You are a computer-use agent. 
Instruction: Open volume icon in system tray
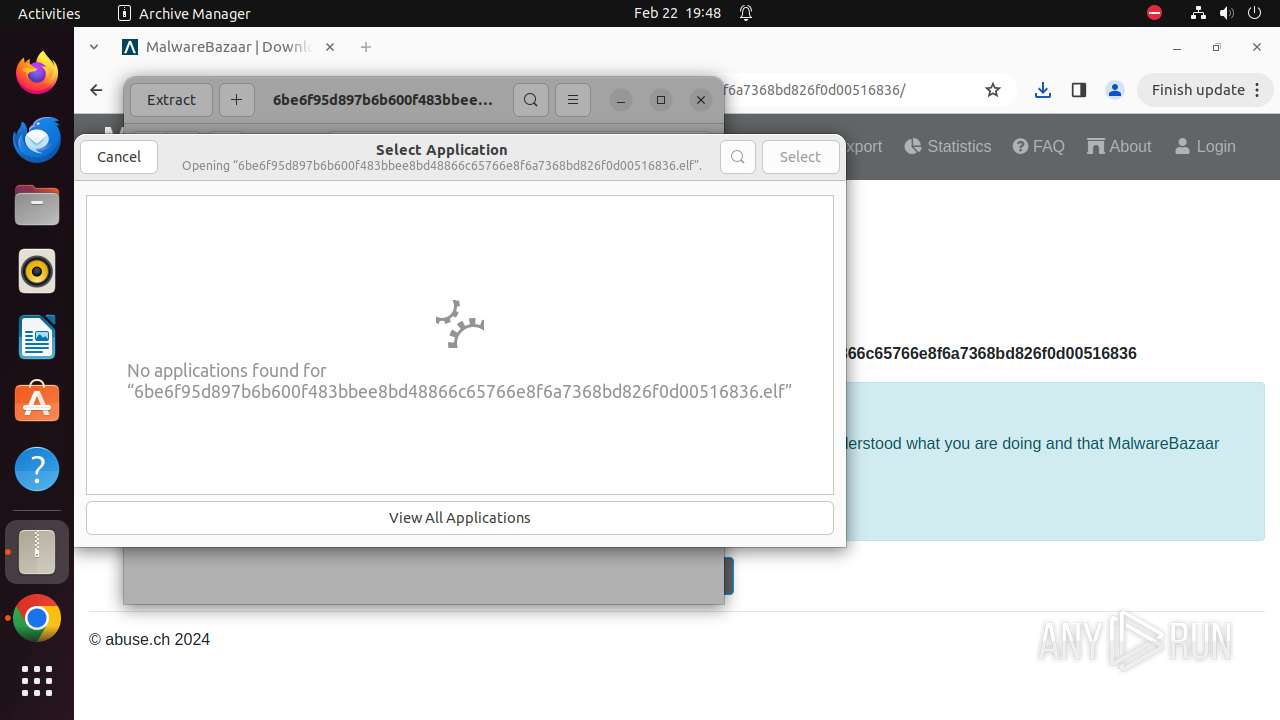click(x=1226, y=13)
